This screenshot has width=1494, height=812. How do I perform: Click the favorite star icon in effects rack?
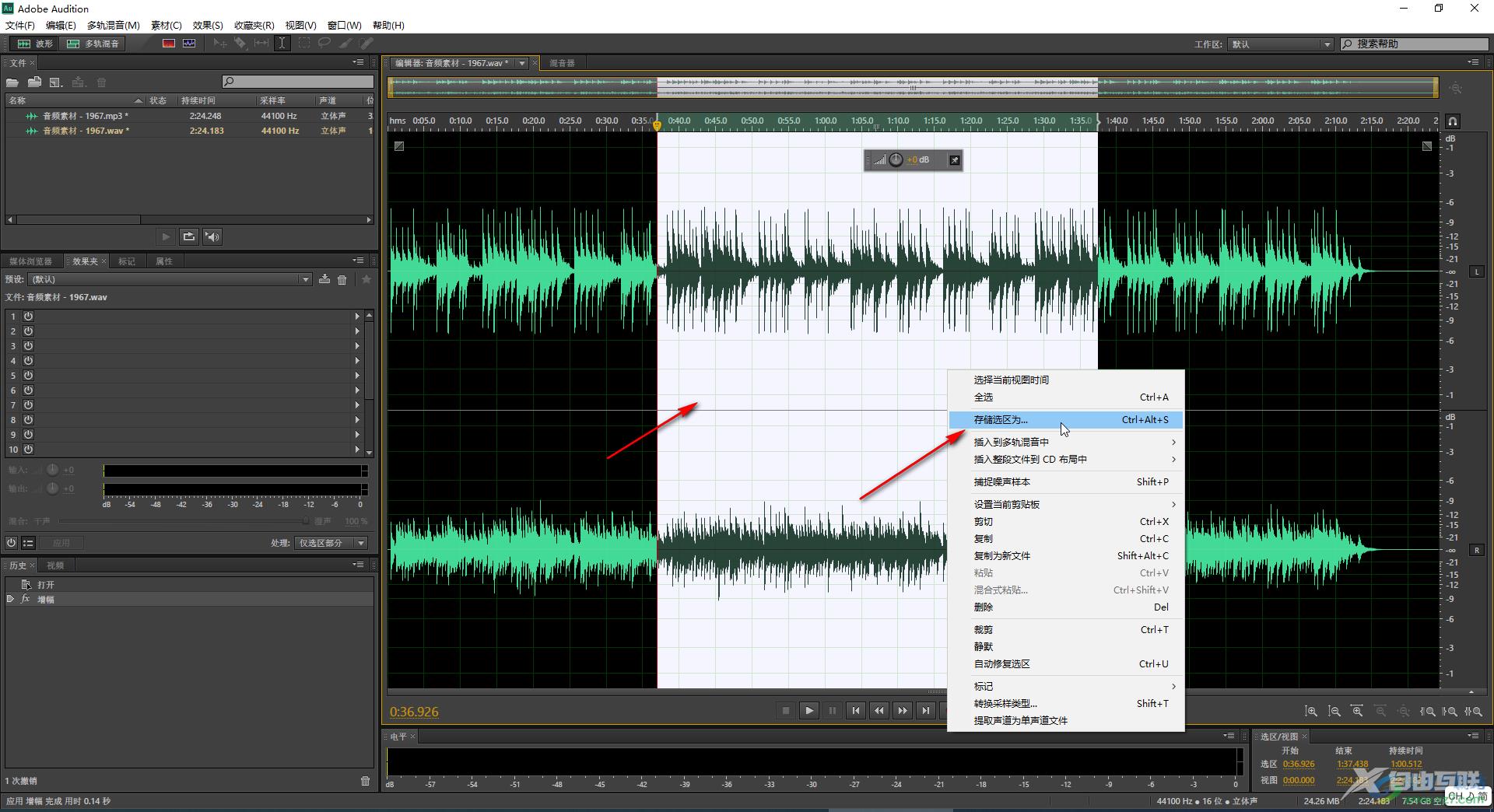click(x=366, y=279)
